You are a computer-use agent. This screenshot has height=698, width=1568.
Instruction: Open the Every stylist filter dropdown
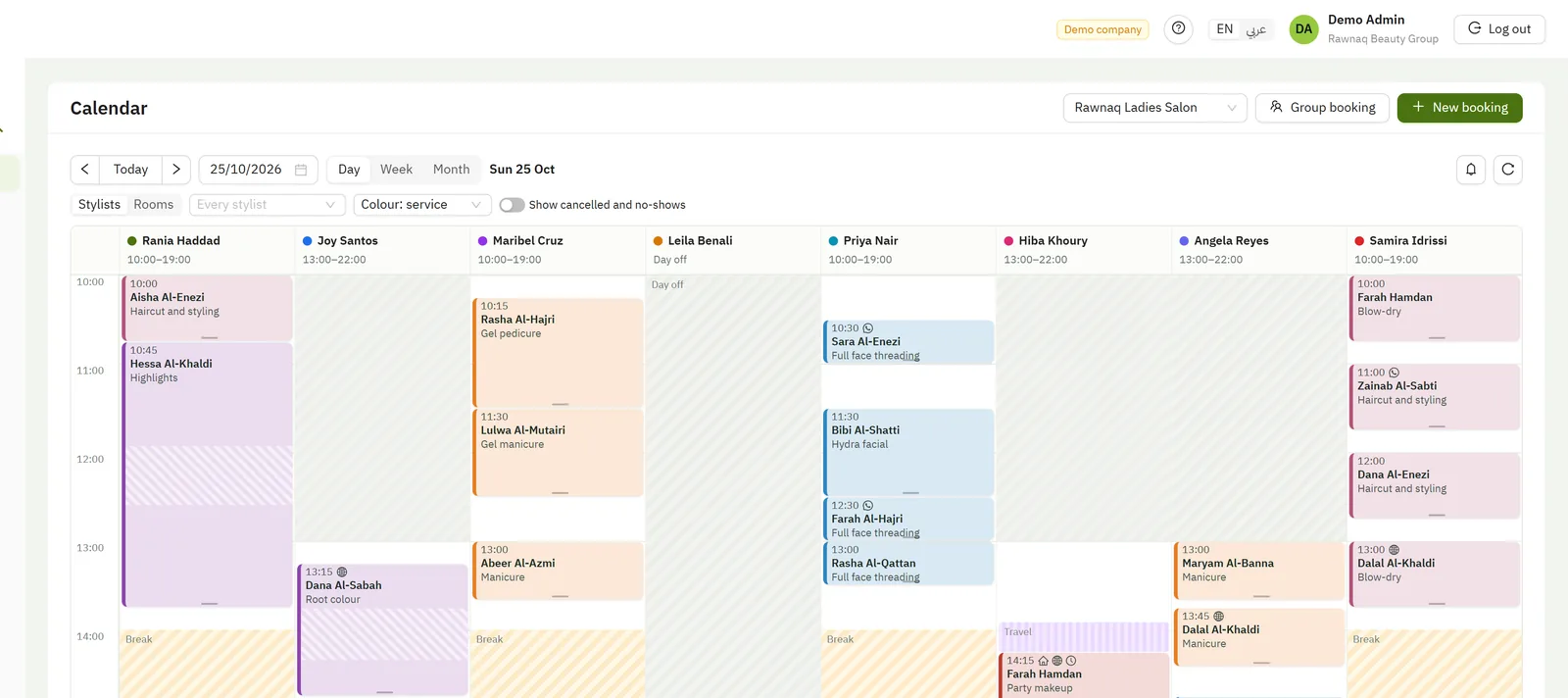(x=267, y=205)
